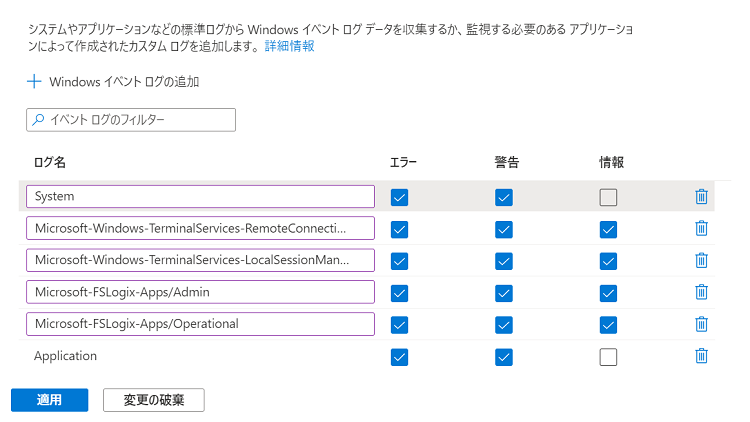The width and height of the screenshot is (750, 422).
Task: Edit the Microsoft-FSLogix-Apps/Admin log name field
Action: click(200, 292)
